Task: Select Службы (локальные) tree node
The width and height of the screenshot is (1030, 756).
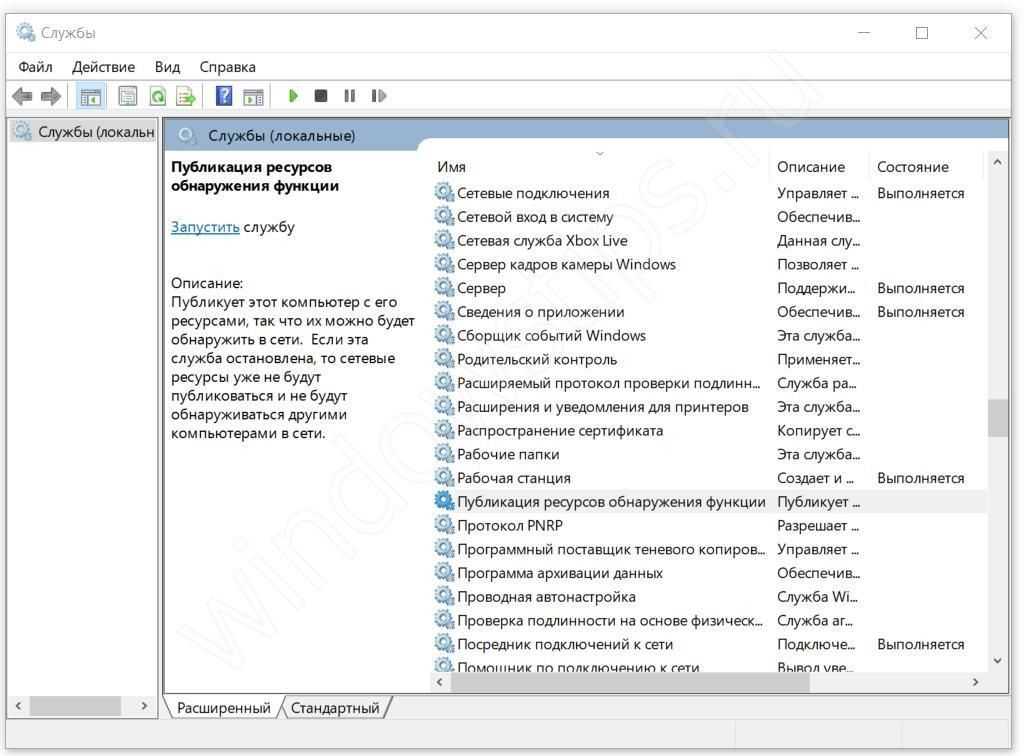Action: tap(95, 132)
